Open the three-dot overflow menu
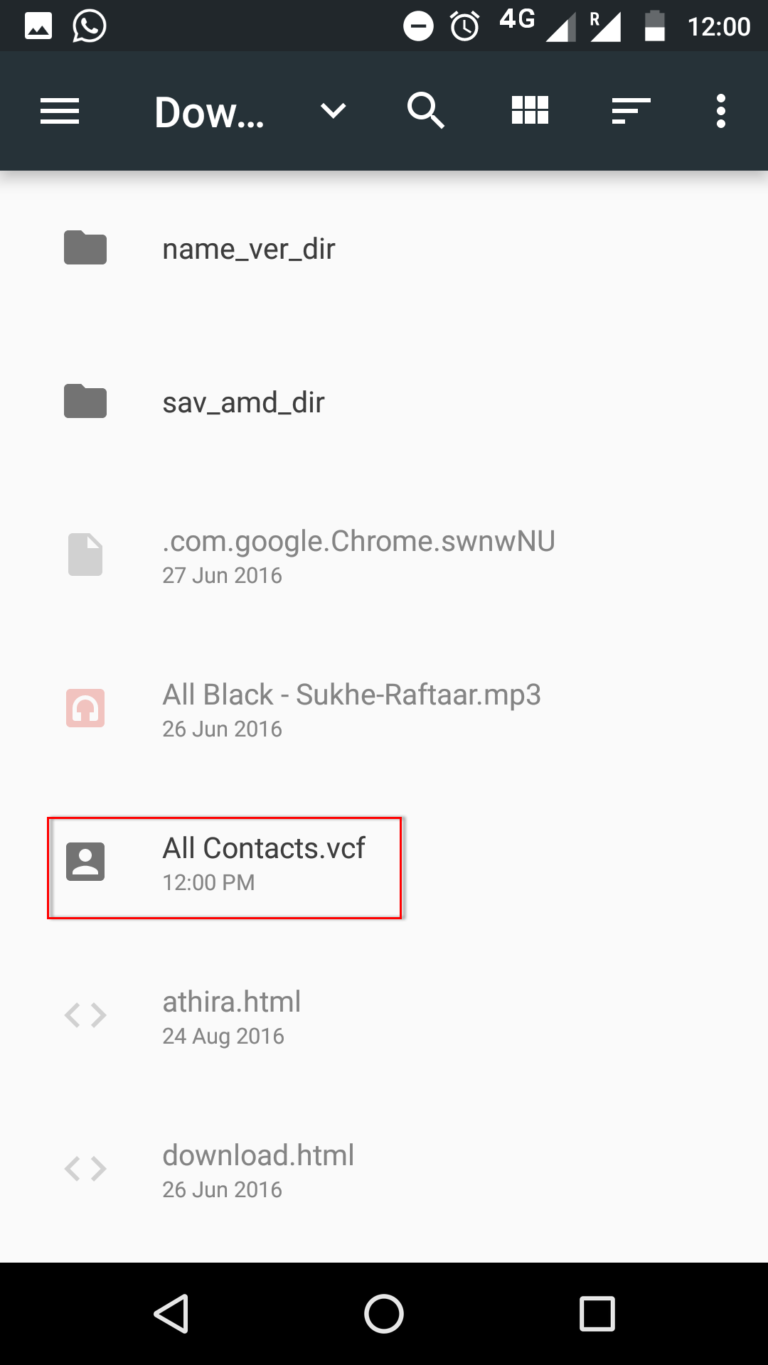The height and width of the screenshot is (1365, 768). [x=720, y=112]
